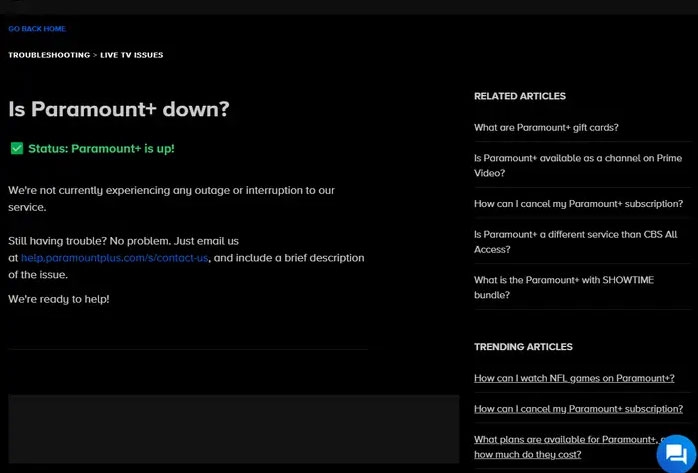Open related 'How can I cancel my Paramount+ subscription?'
Image resolution: width=698 pixels, height=473 pixels.
pos(578,204)
